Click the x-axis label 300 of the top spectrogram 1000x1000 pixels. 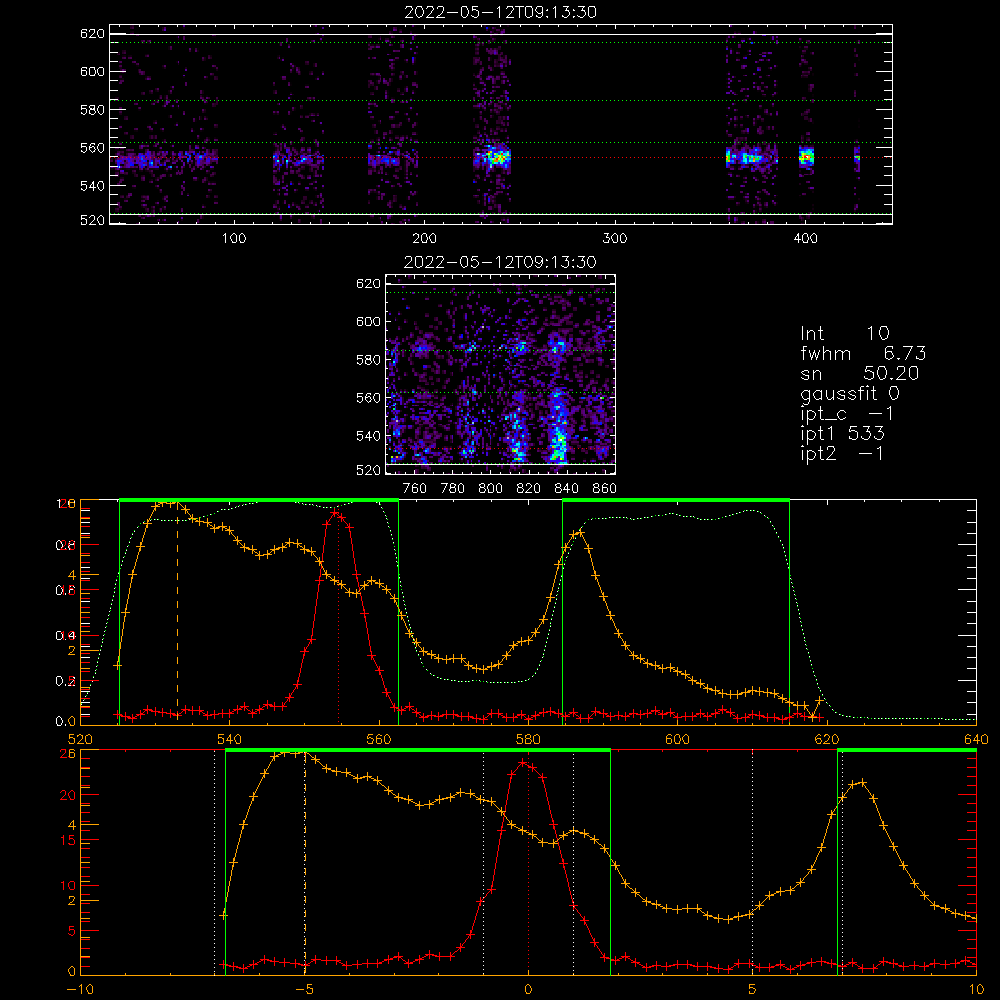615,239
